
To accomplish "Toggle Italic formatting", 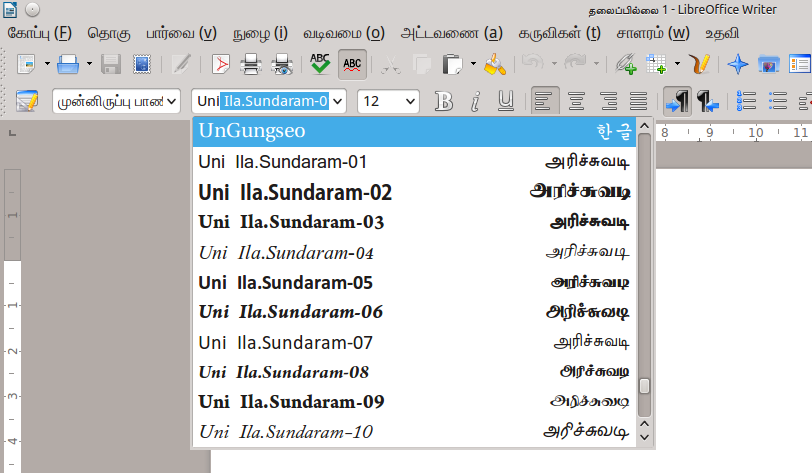I will click(475, 101).
